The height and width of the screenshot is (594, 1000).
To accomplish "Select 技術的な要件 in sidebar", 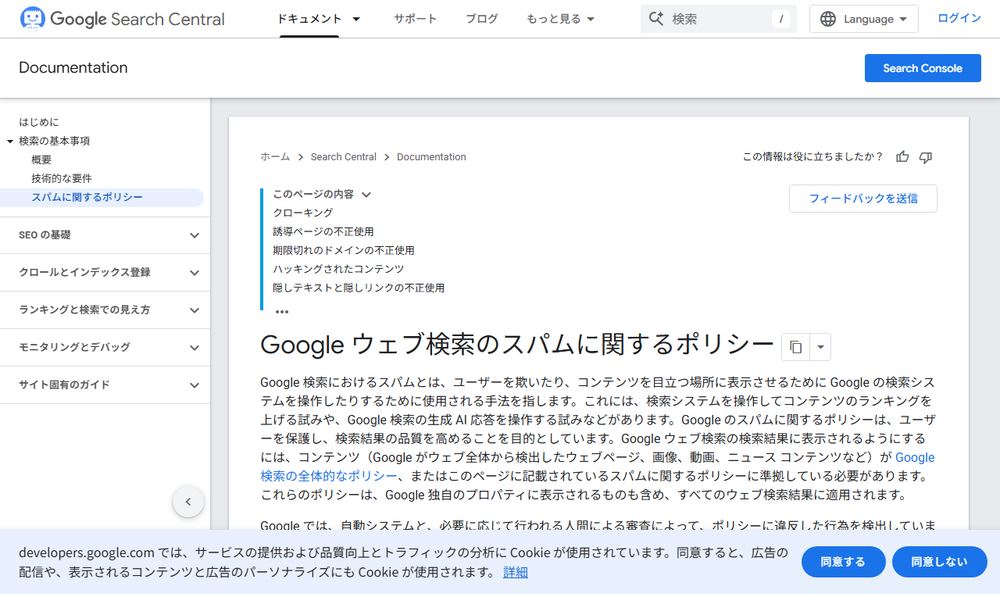I will tap(61, 179).
